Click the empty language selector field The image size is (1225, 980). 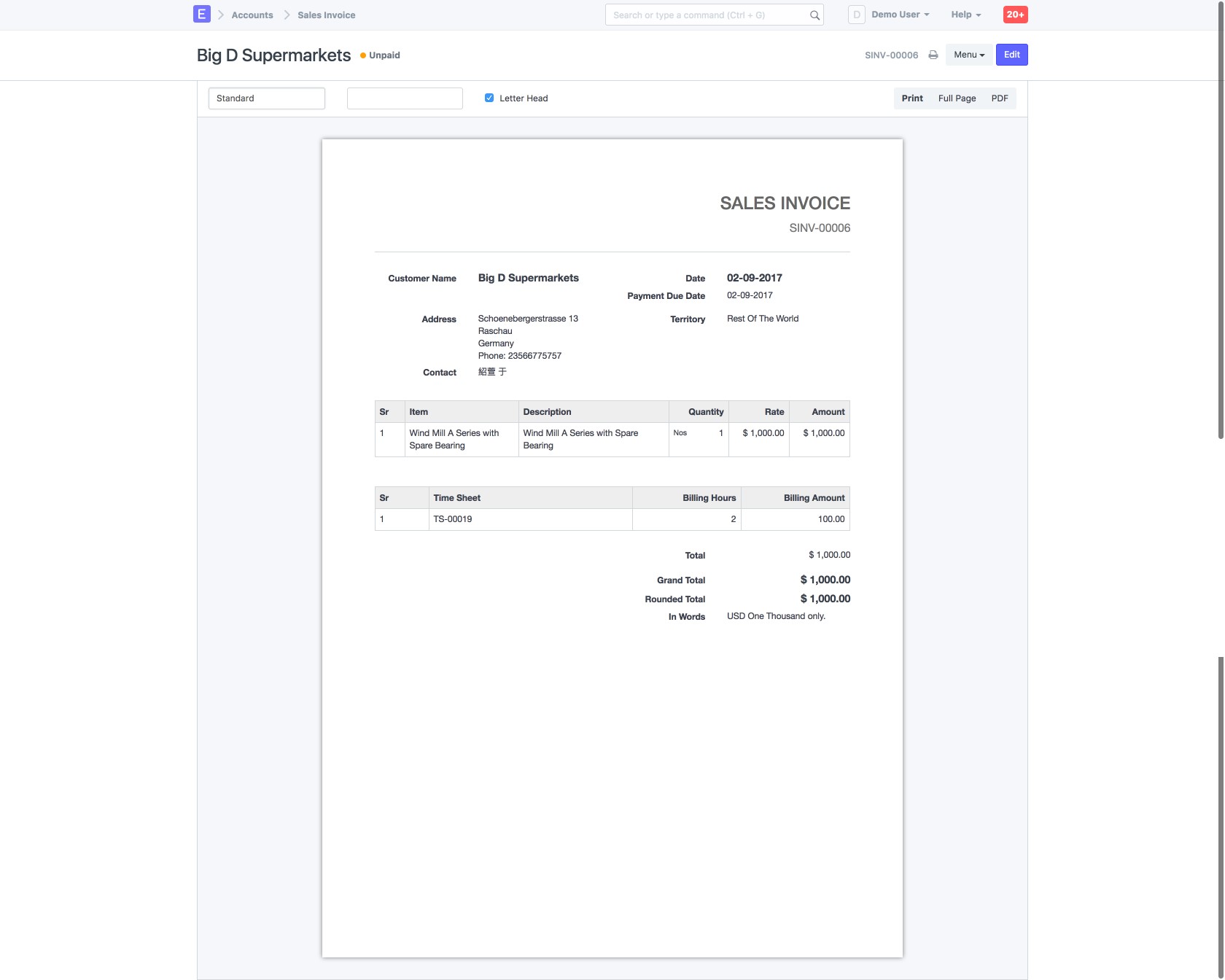point(405,98)
